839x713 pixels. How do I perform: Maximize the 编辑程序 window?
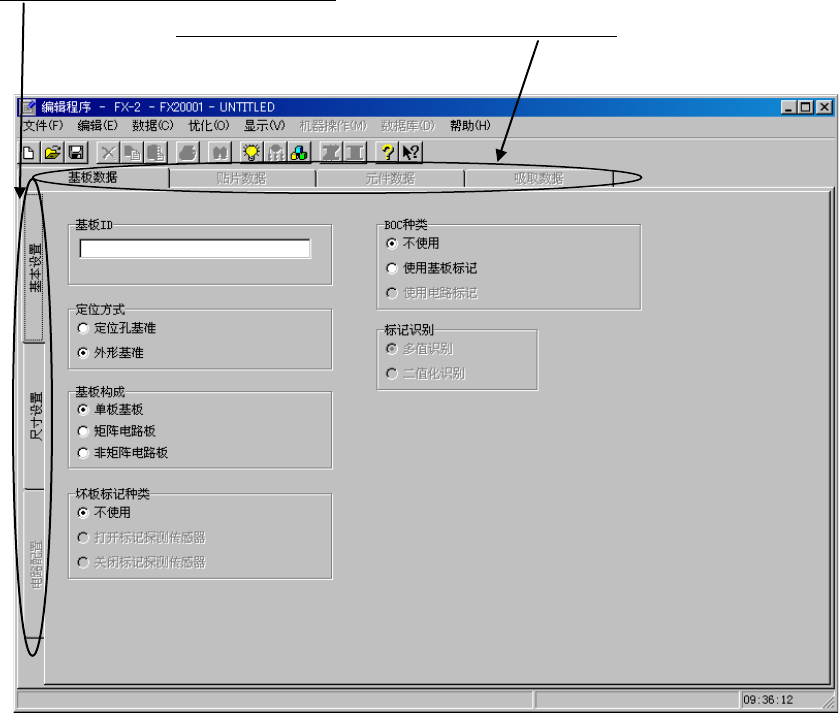(x=805, y=107)
